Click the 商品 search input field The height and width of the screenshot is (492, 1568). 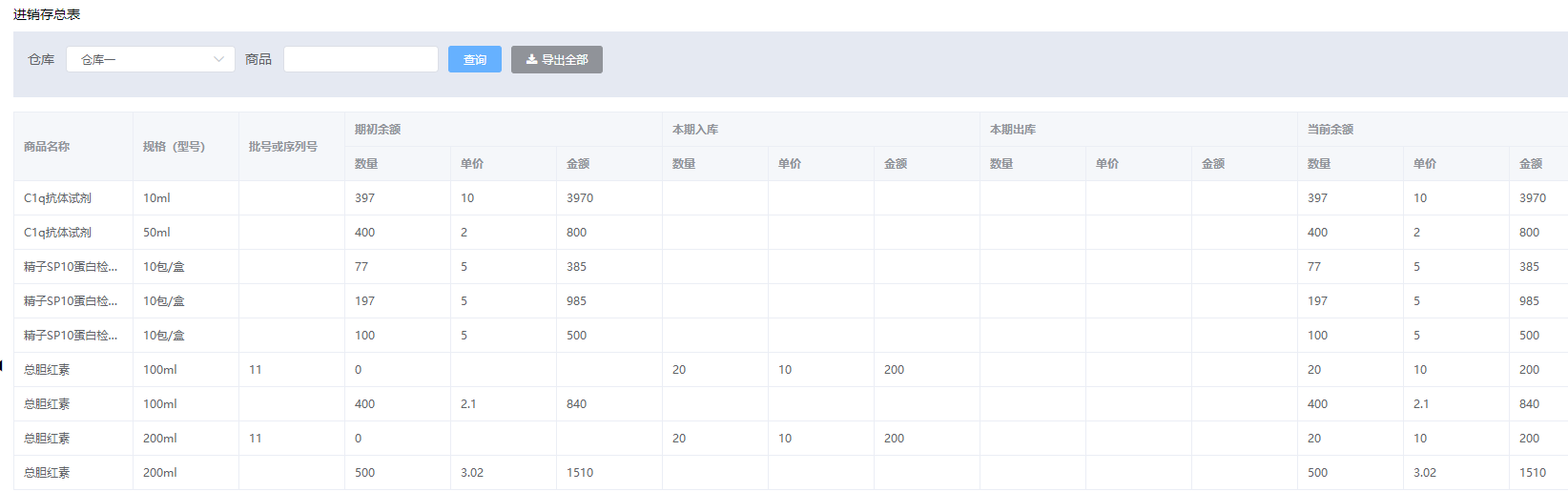(x=361, y=59)
